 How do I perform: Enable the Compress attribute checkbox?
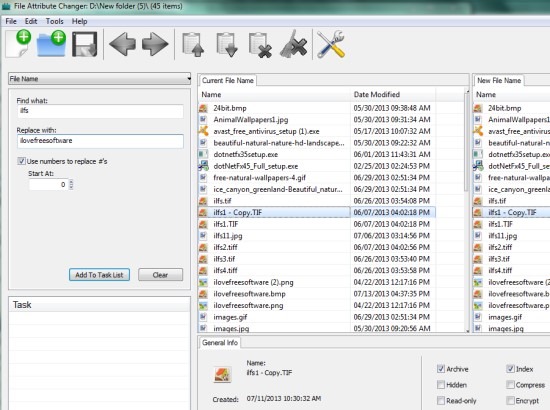(510, 384)
